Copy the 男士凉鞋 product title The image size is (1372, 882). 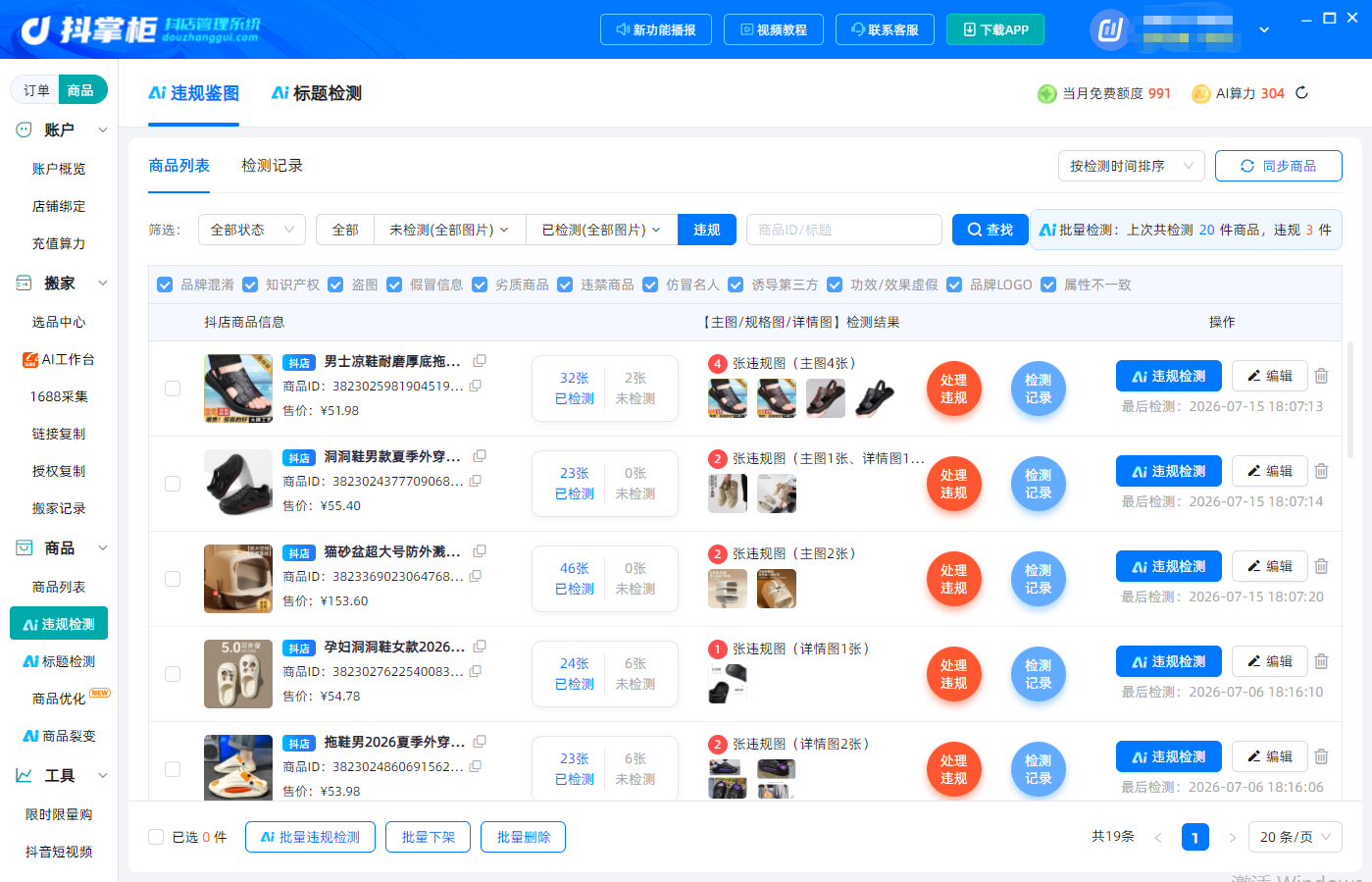(x=480, y=361)
